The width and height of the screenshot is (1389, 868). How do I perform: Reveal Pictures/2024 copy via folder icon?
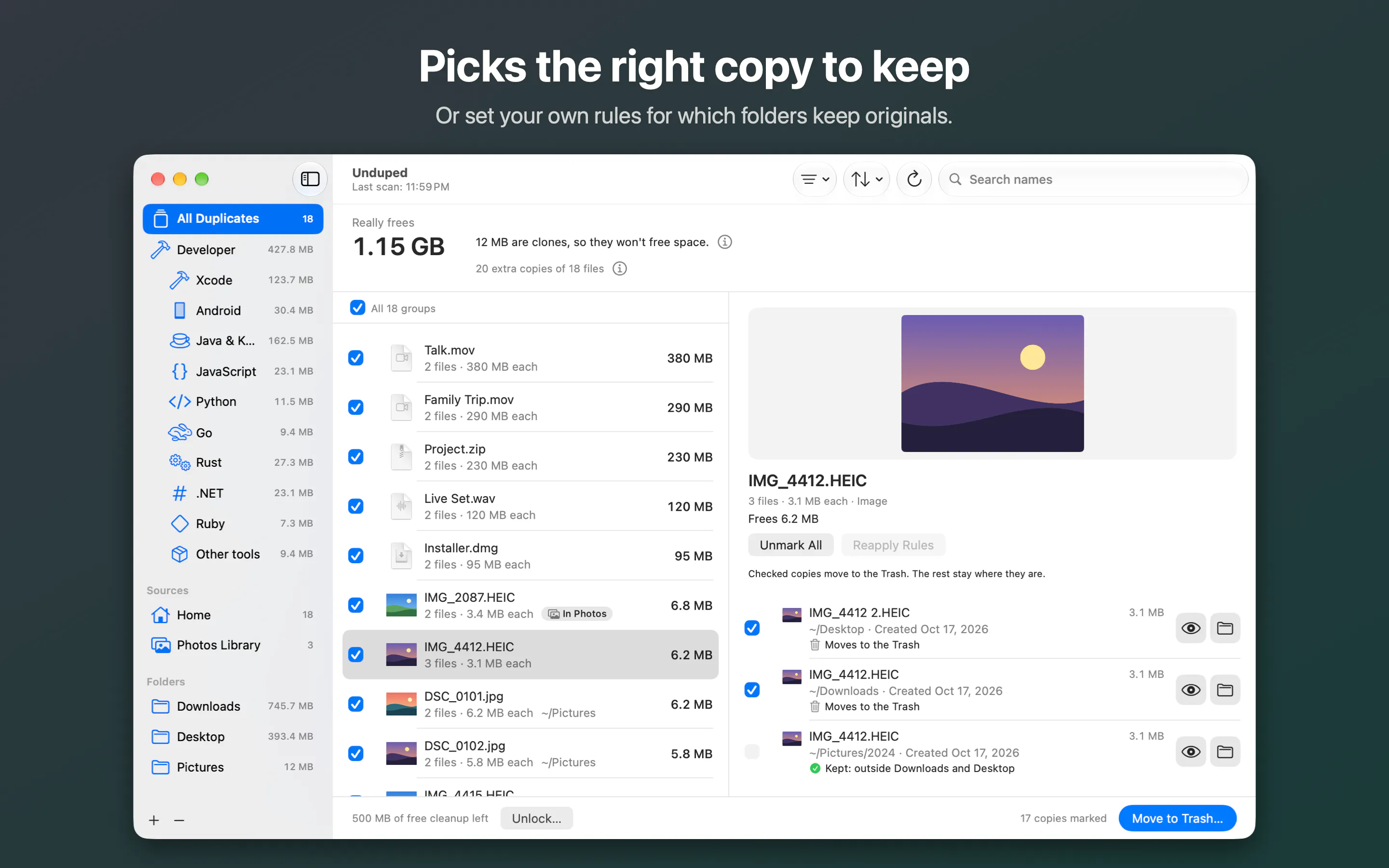point(1225,751)
